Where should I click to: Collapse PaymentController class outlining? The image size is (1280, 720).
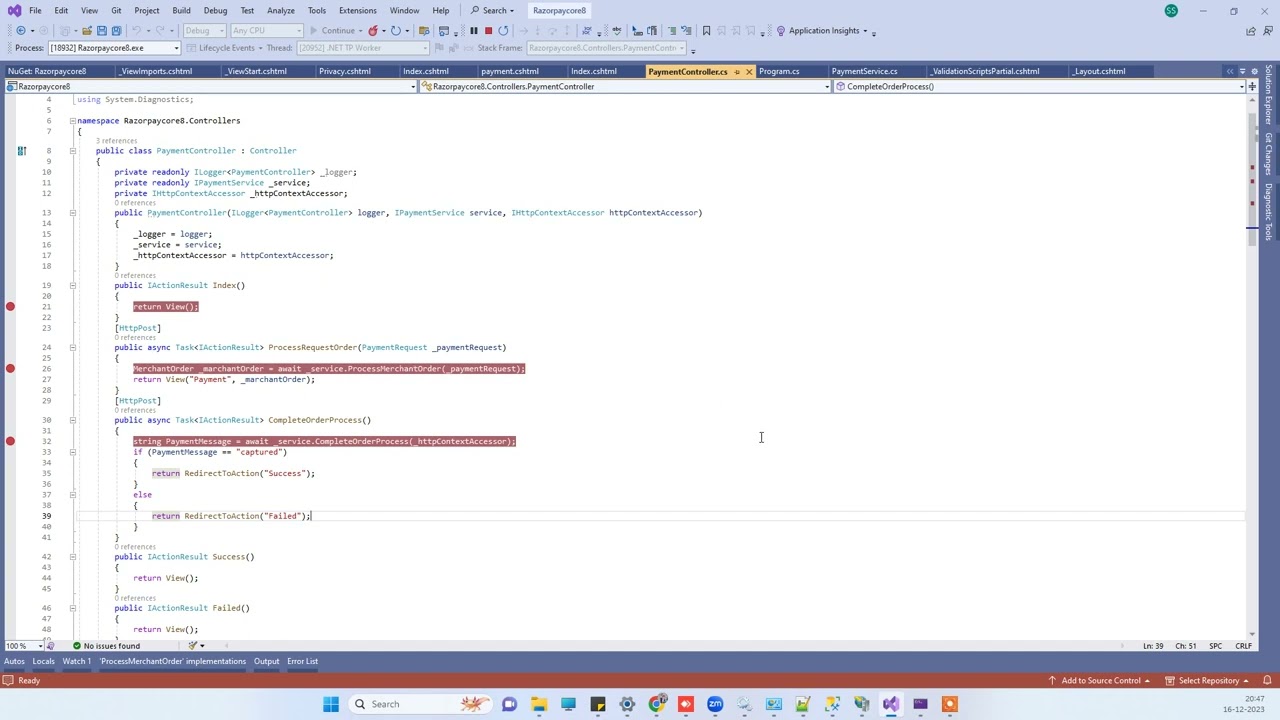pos(72,151)
